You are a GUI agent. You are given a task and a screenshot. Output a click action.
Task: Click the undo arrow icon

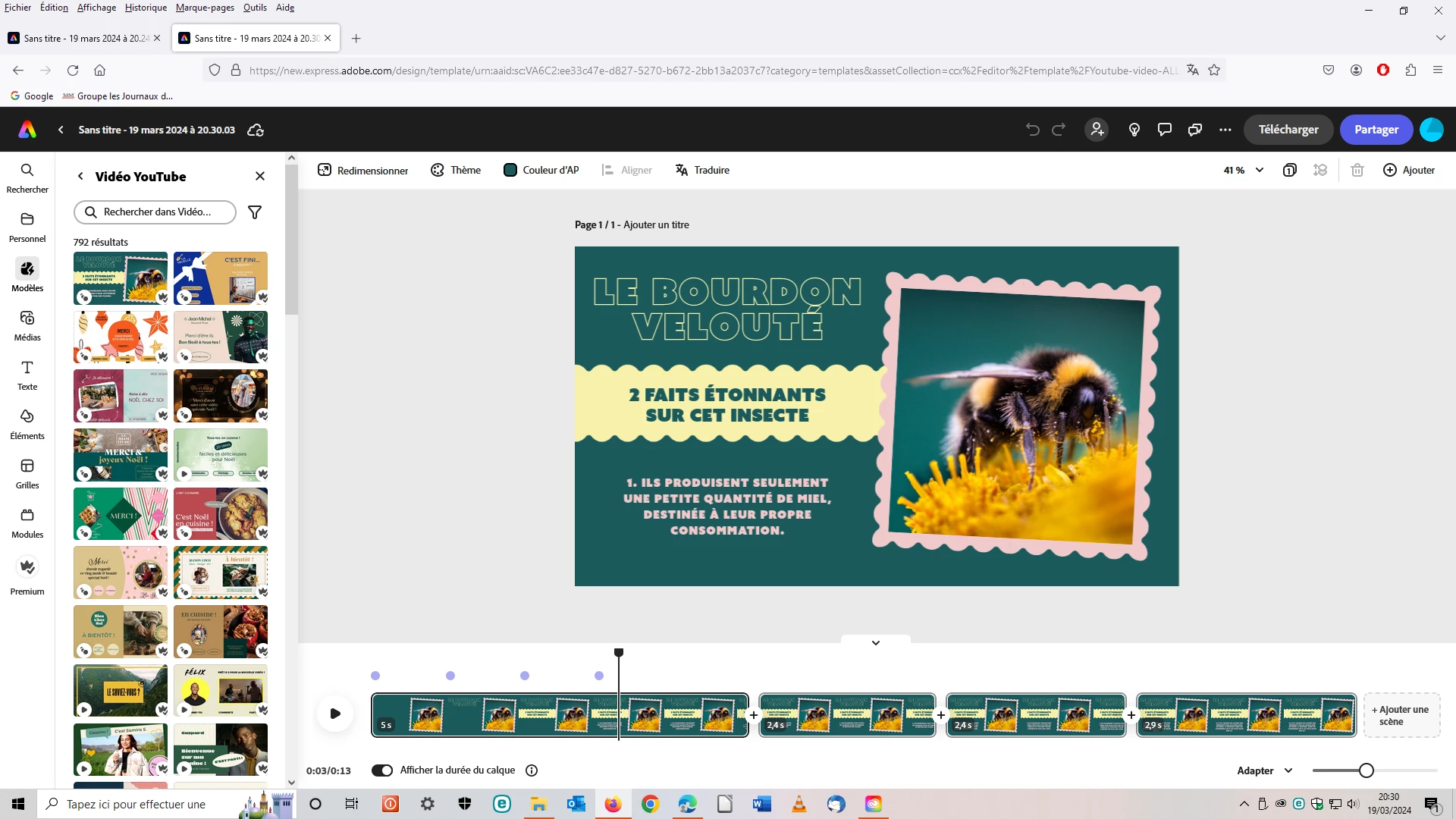[x=1032, y=130]
